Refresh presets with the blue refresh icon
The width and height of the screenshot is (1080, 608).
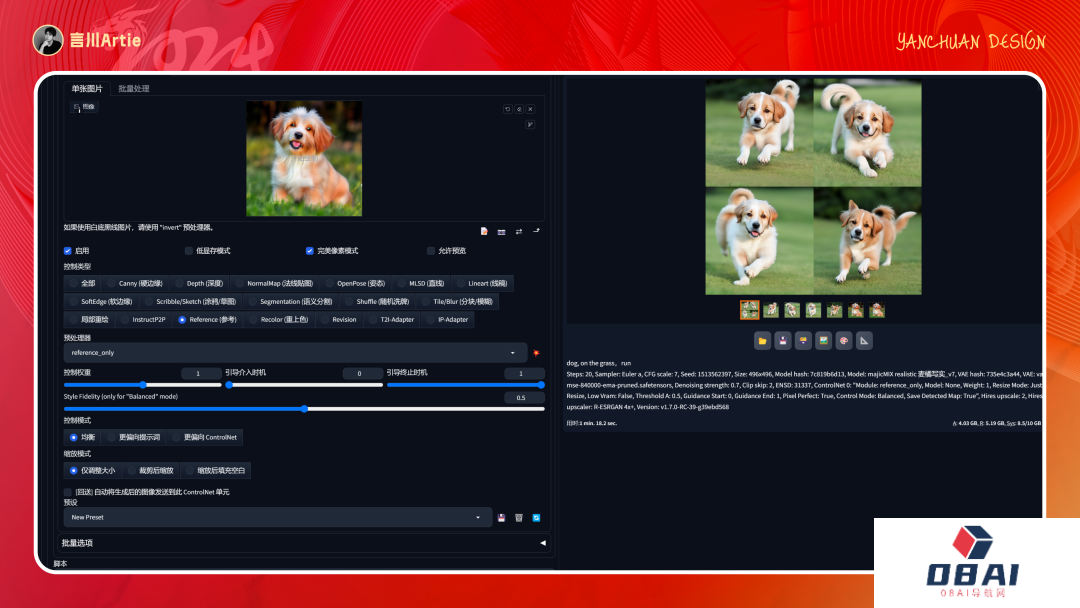[537, 518]
